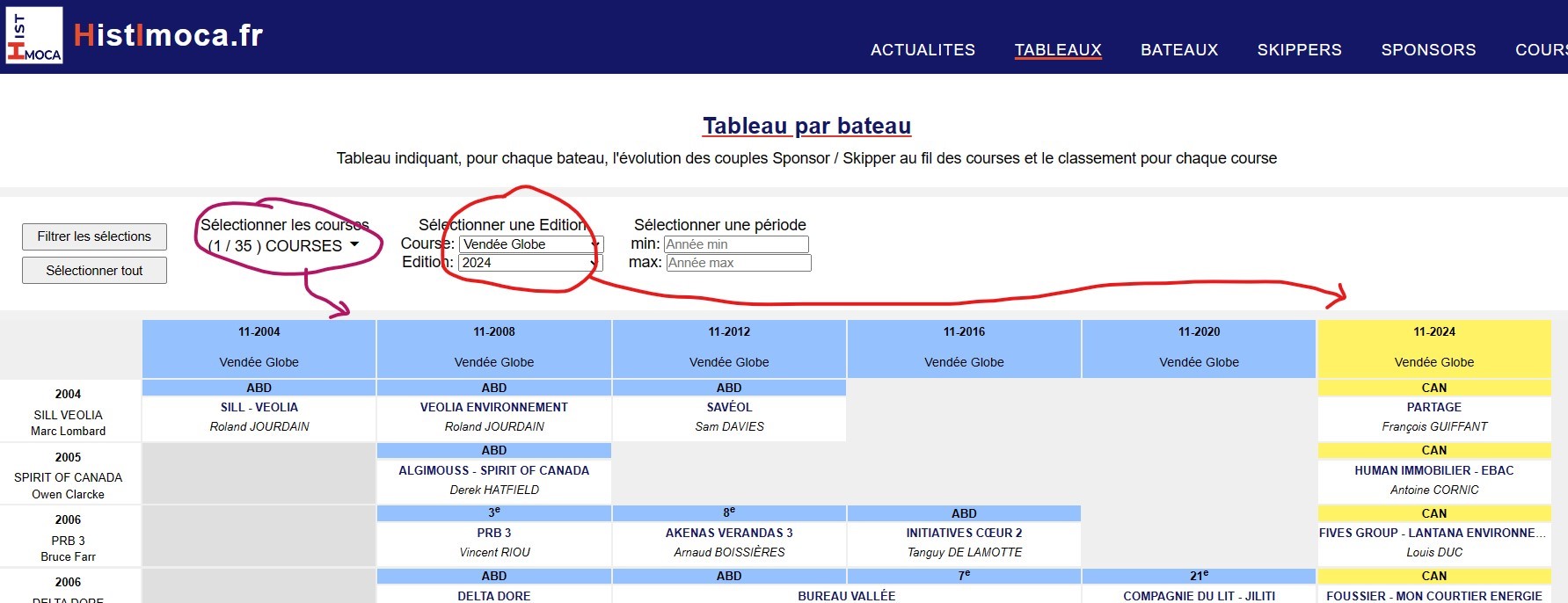Click the SPIRIT OF CANADA boat row label
The image size is (1568, 603).
click(69, 475)
